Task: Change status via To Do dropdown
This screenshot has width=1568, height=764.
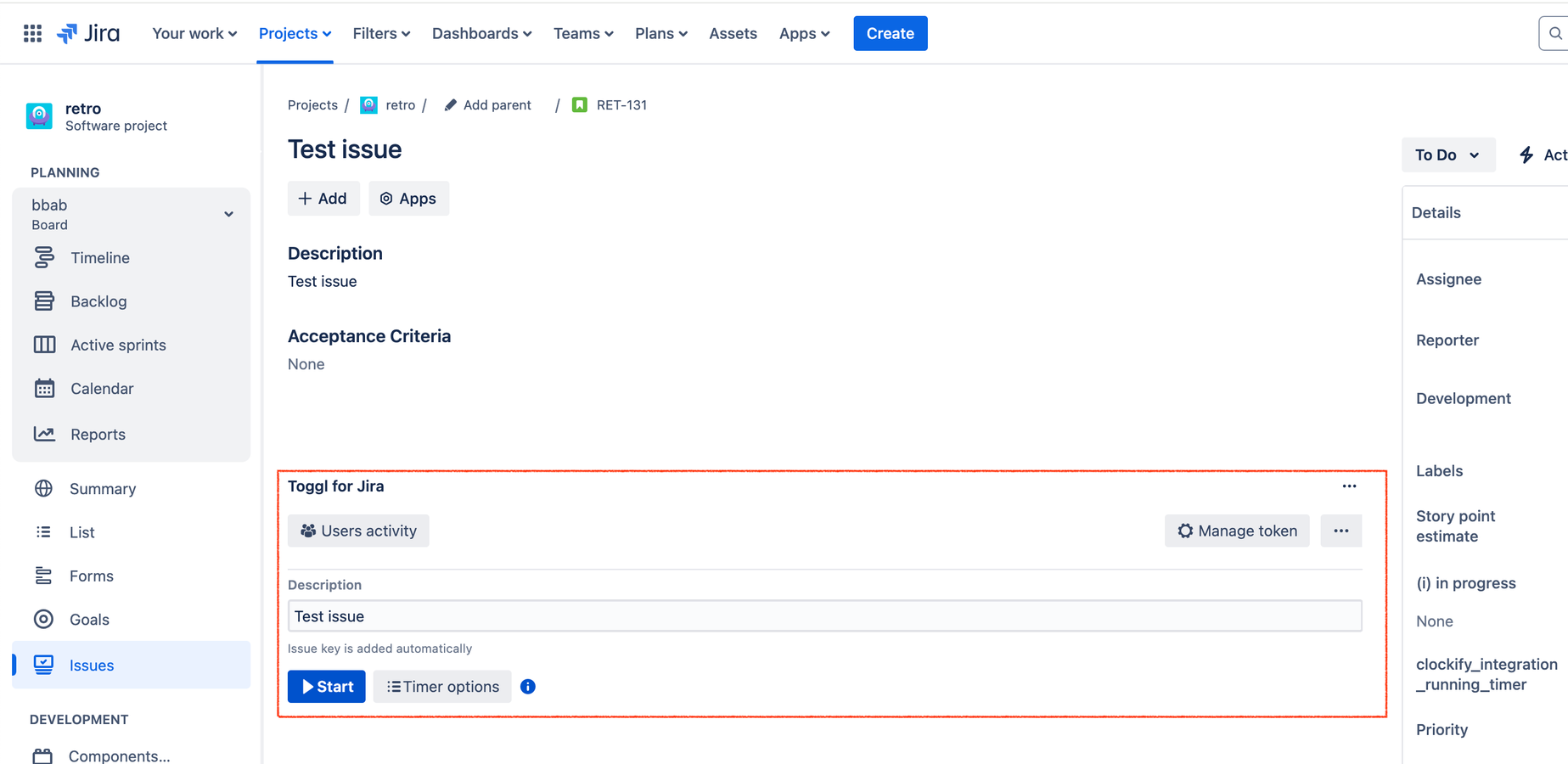Action: [x=1447, y=154]
